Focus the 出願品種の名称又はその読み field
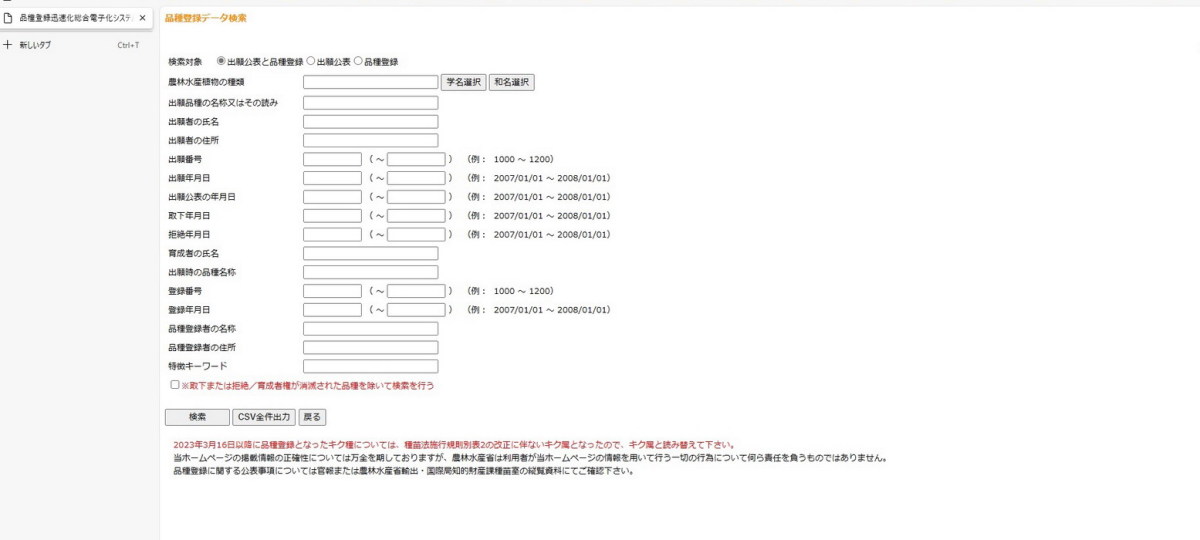Image resolution: width=1200 pixels, height=540 pixels. coord(371,102)
